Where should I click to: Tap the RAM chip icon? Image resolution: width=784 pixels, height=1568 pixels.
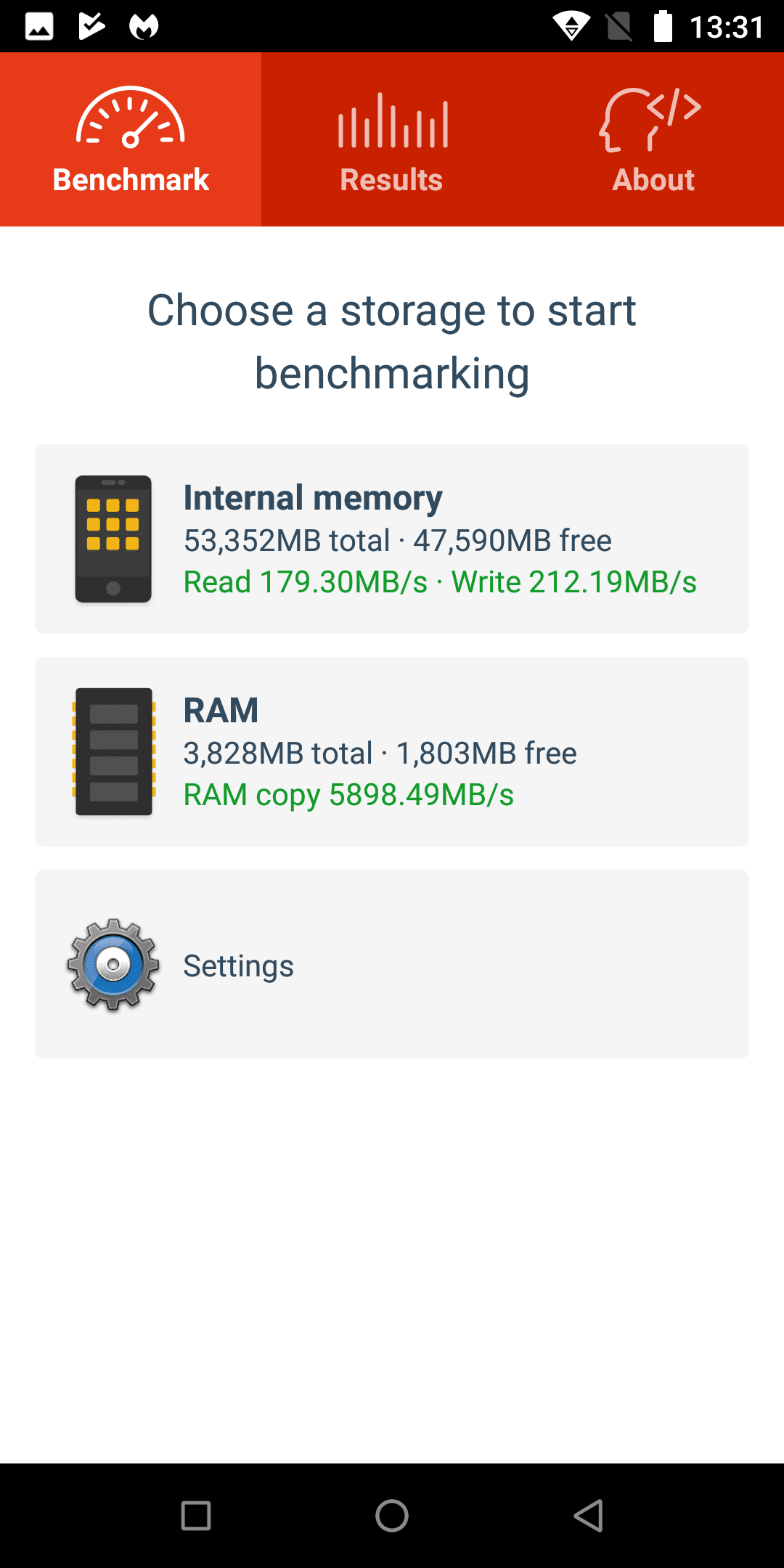[x=114, y=751]
